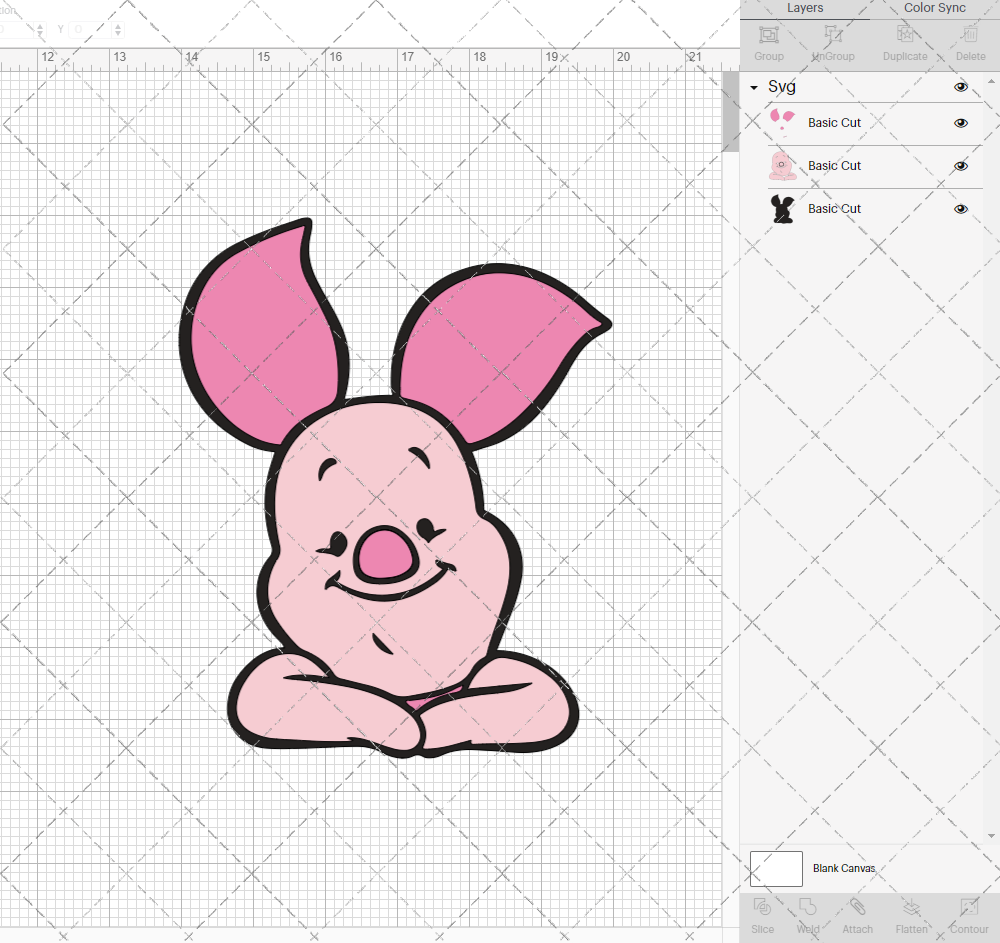
Task: Click the Svg group name
Action: pos(781,87)
